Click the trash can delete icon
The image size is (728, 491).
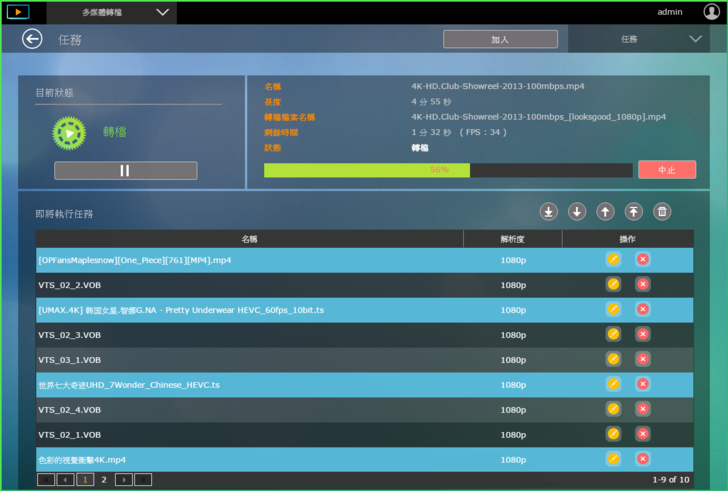click(x=661, y=211)
